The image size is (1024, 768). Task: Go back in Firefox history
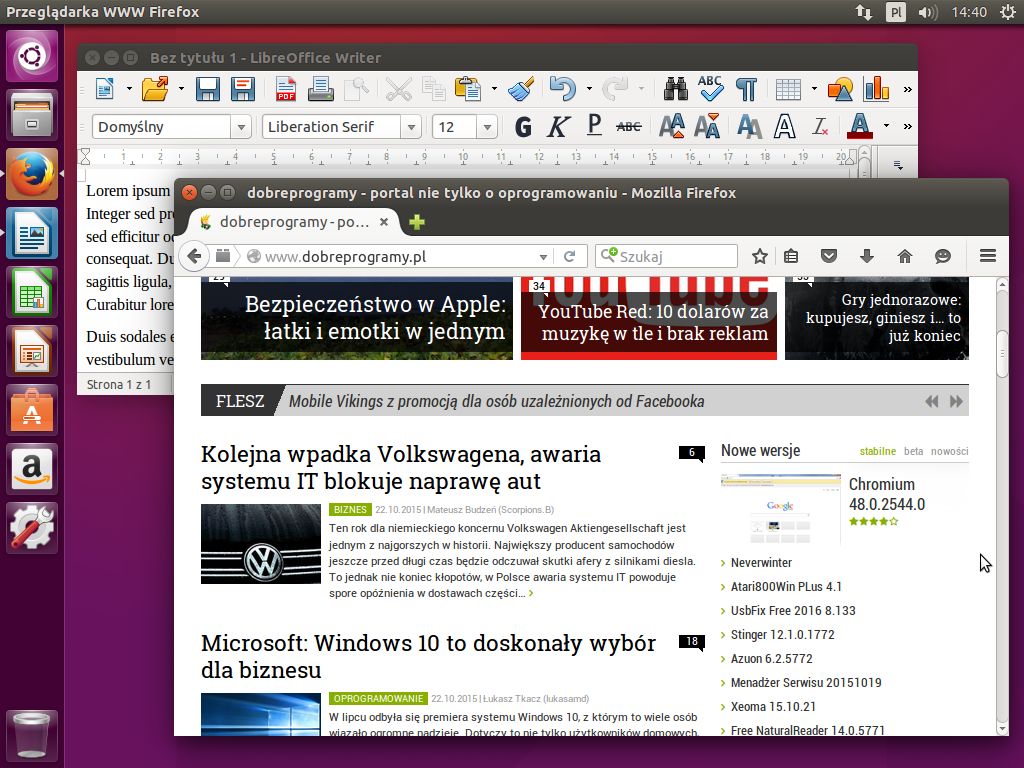[x=194, y=256]
